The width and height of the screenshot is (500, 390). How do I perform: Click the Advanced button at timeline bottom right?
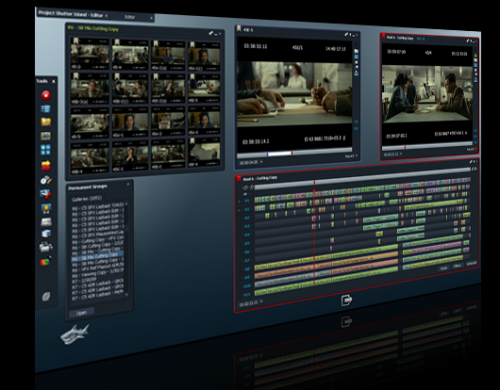(472, 263)
